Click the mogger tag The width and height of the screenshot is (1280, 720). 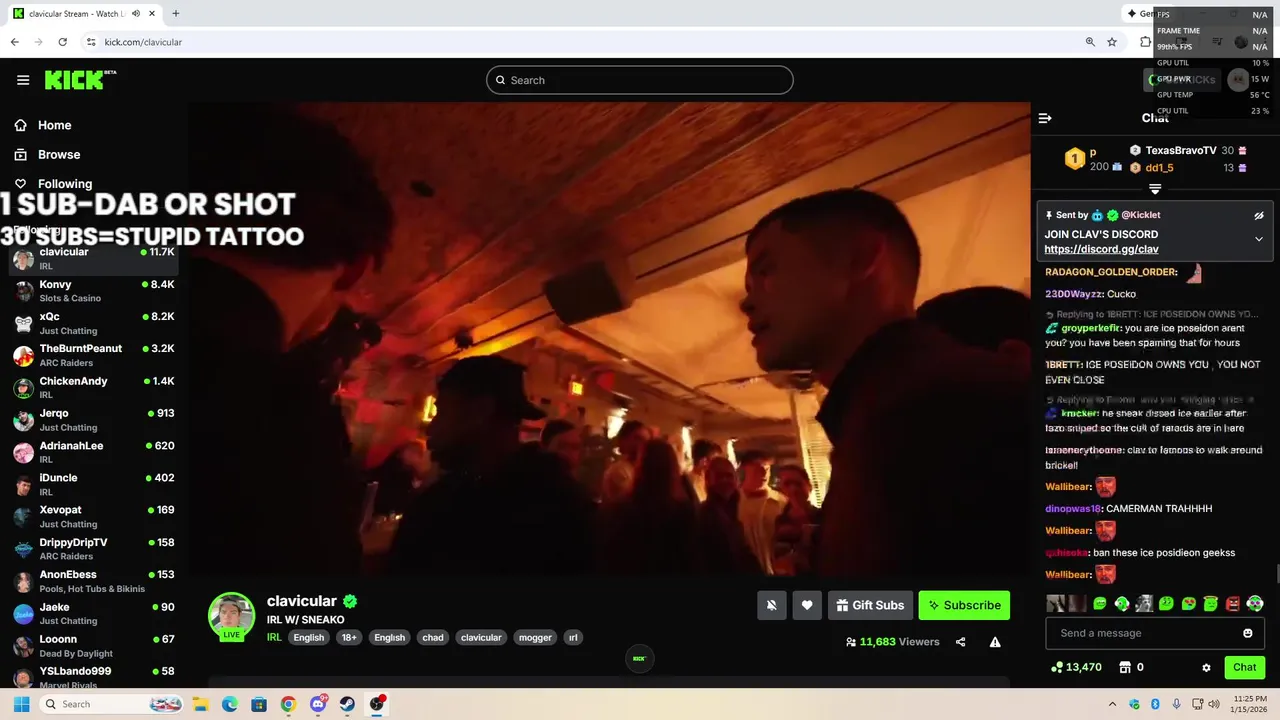(535, 638)
